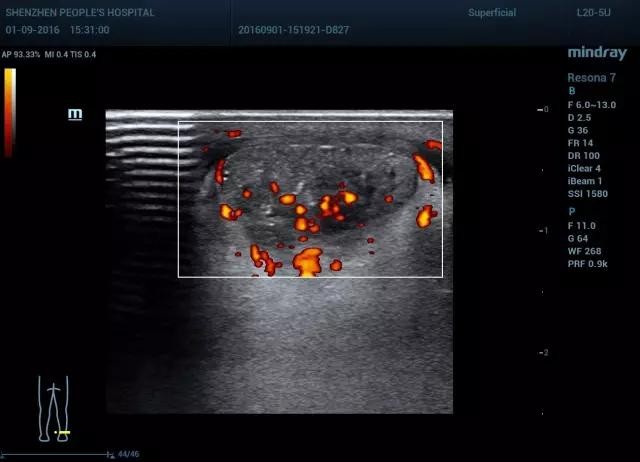Select the P power mode section label
The height and width of the screenshot is (462, 640).
click(x=572, y=212)
